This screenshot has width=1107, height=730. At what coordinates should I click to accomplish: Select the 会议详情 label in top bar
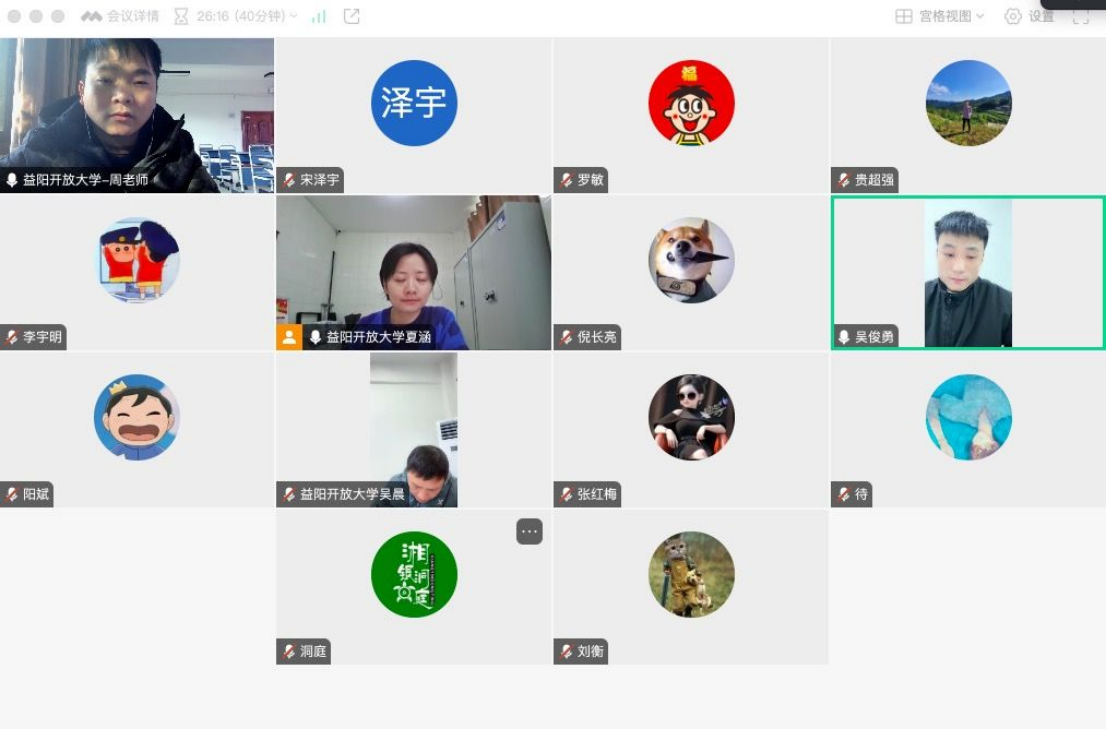(133, 16)
